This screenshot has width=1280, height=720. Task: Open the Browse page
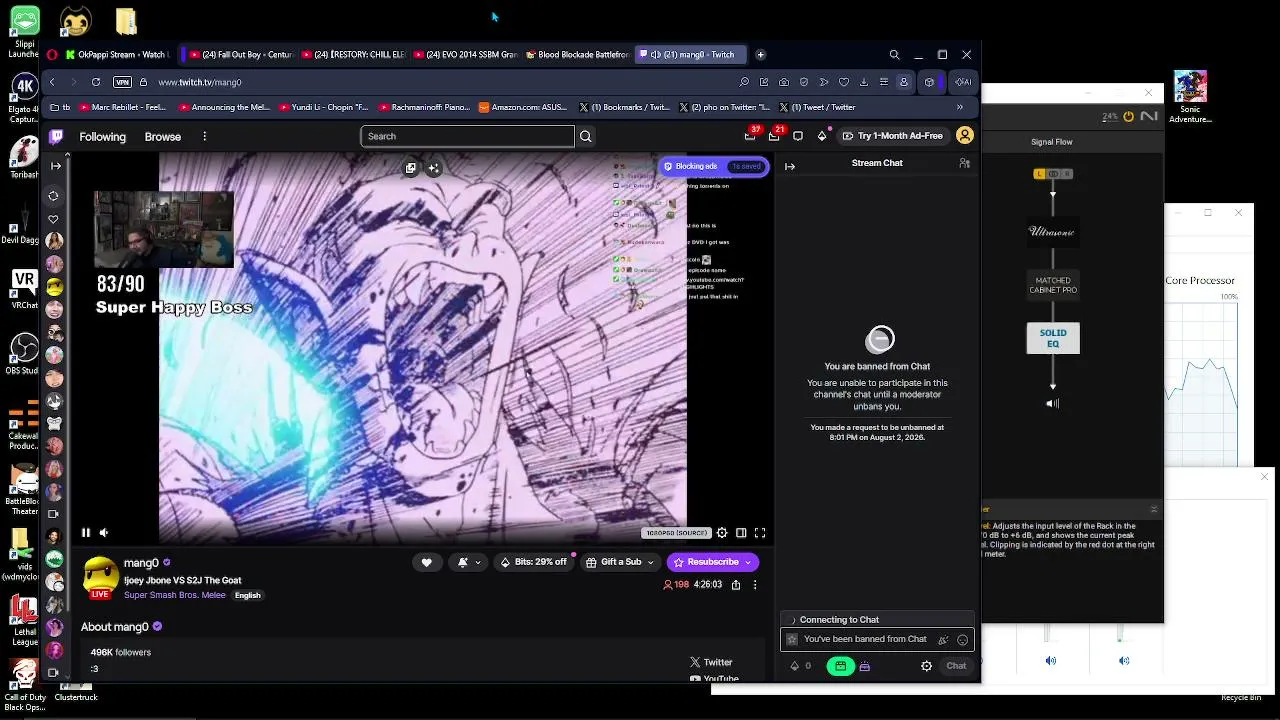pyautogui.click(x=163, y=137)
